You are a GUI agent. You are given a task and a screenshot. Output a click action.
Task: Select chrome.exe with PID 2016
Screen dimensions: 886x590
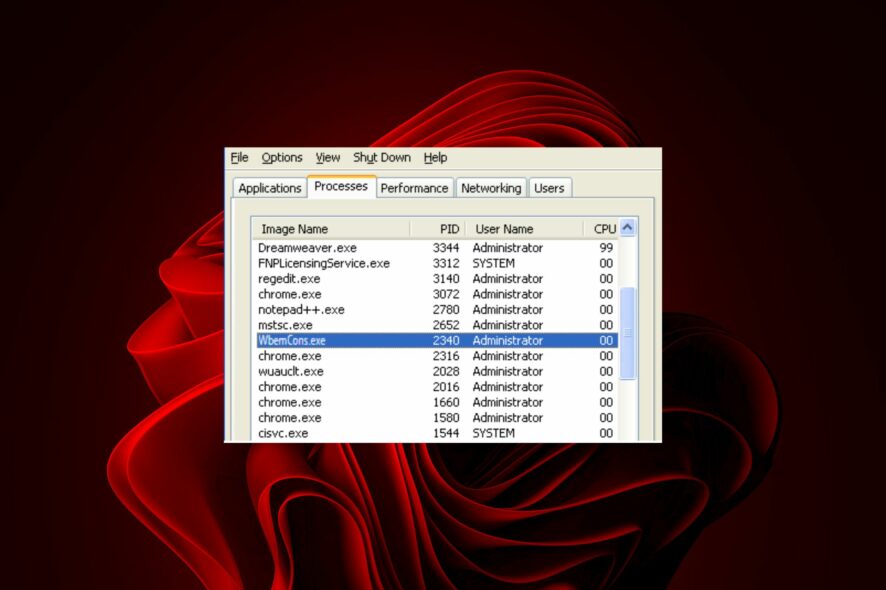[x=435, y=387]
